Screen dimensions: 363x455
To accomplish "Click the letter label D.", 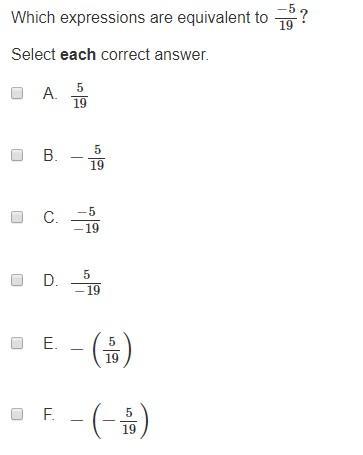I will click(x=50, y=280).
